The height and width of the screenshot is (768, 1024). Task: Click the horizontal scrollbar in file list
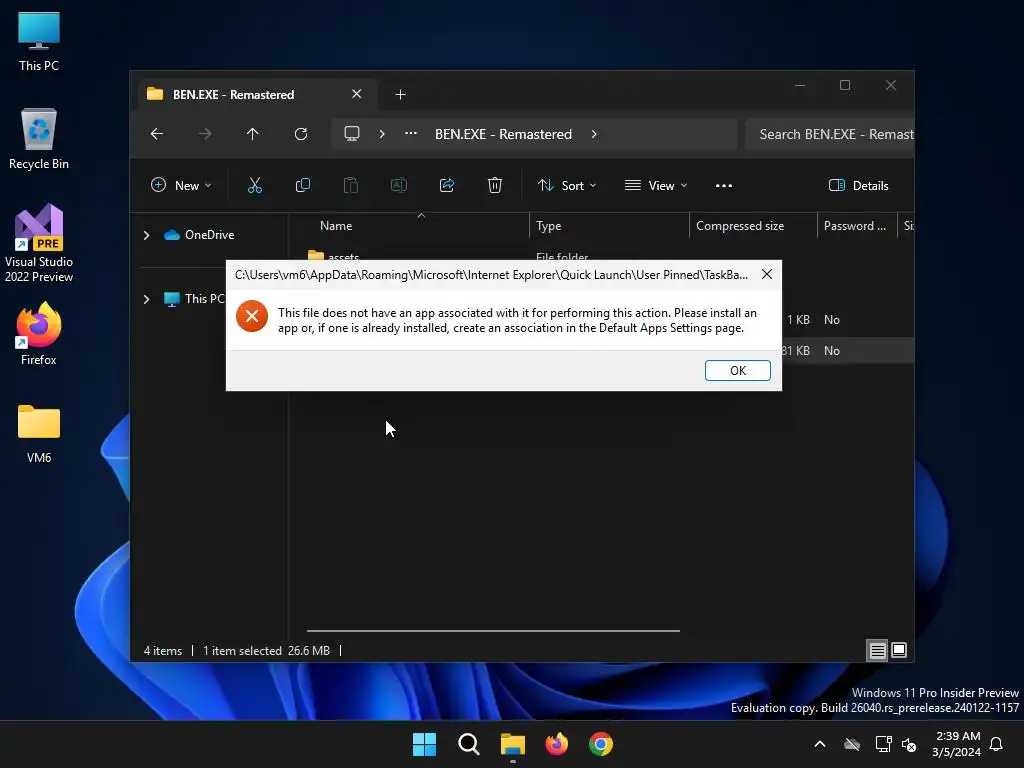coord(493,631)
